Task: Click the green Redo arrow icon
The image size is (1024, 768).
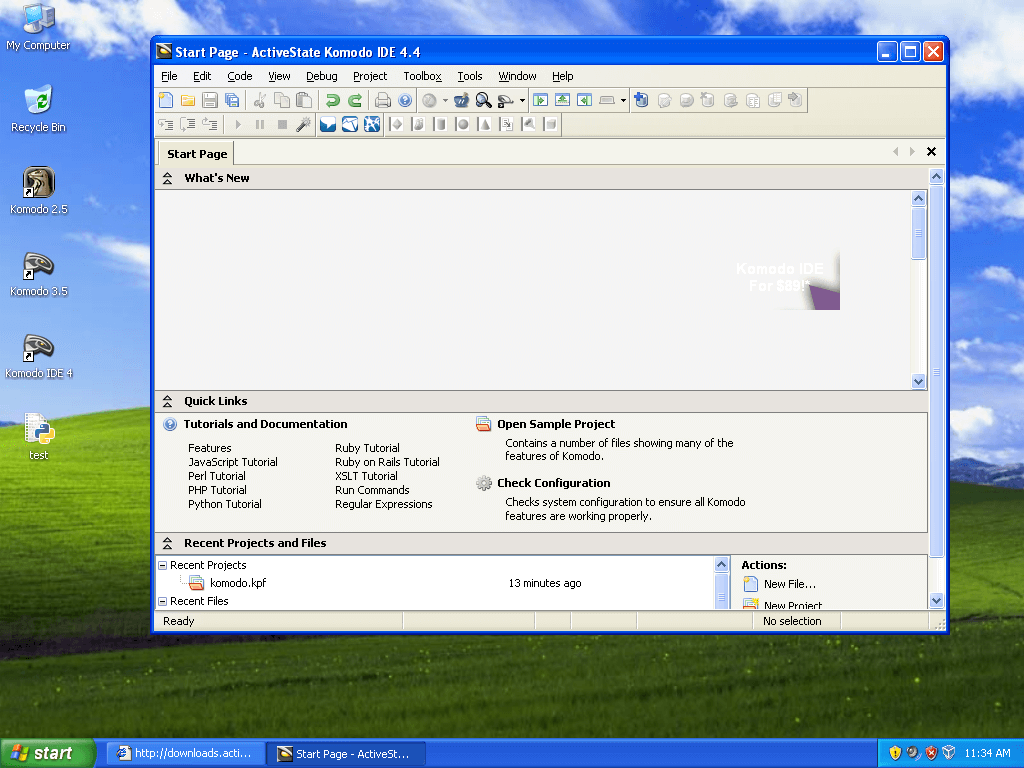Action: pyautogui.click(x=355, y=100)
